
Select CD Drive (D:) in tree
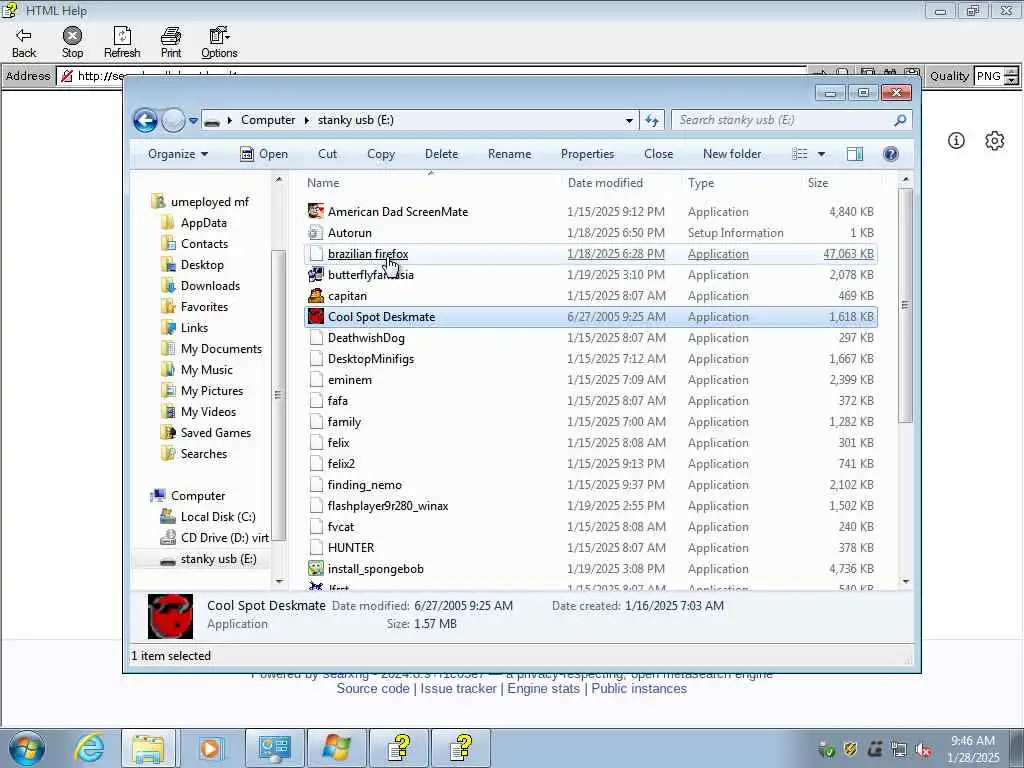224,537
